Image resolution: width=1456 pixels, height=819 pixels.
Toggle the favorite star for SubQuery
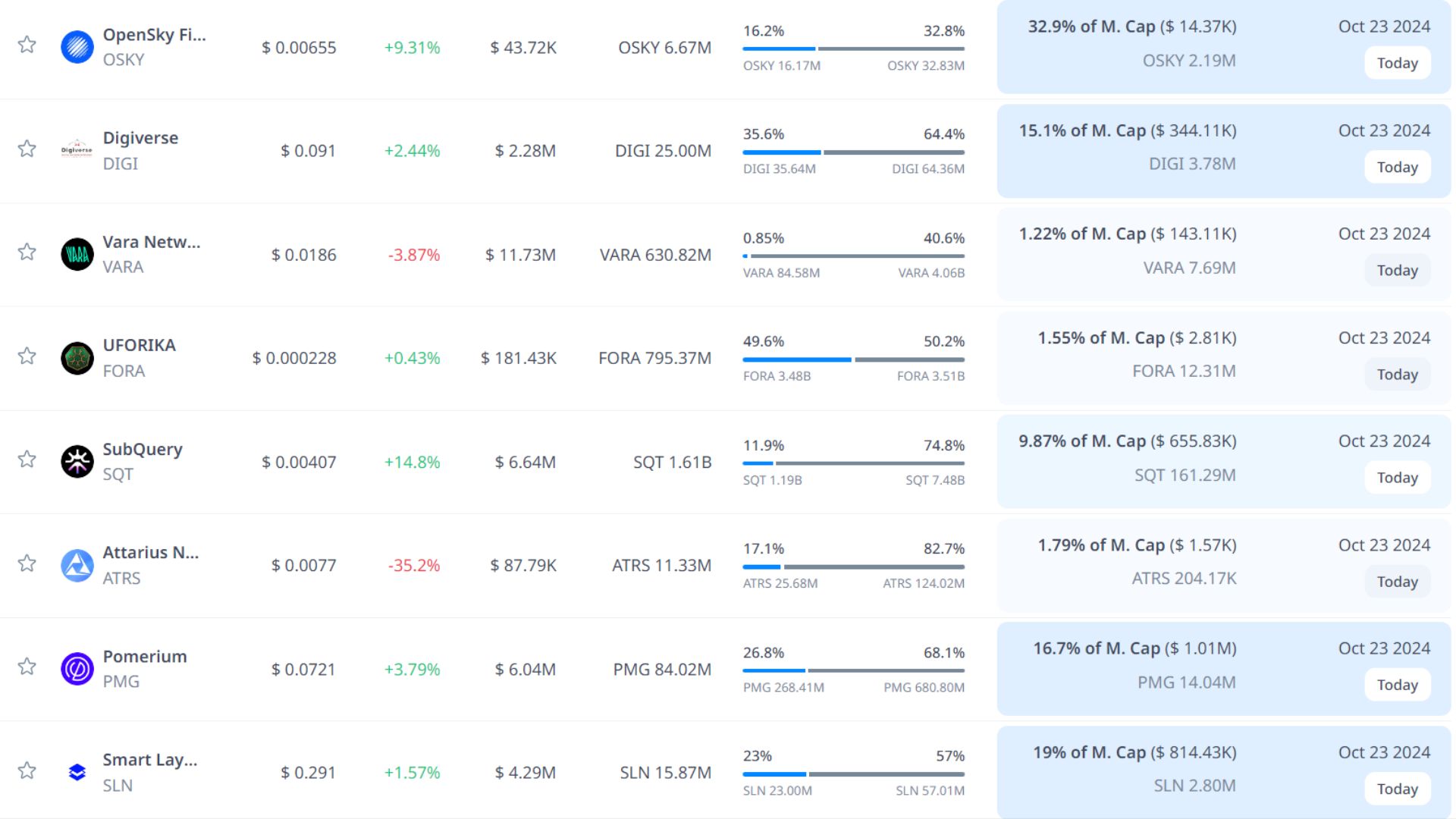coord(27,460)
